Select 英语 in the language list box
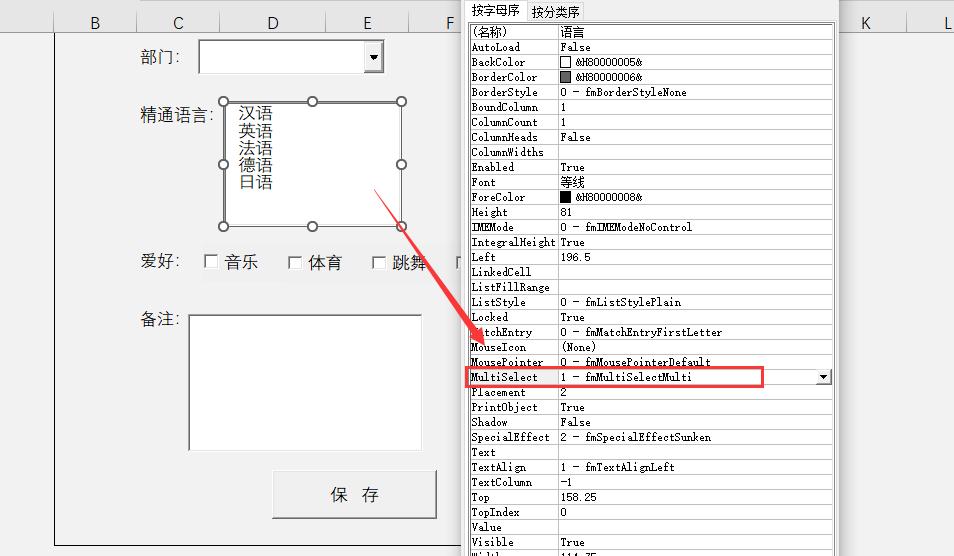 pos(256,131)
